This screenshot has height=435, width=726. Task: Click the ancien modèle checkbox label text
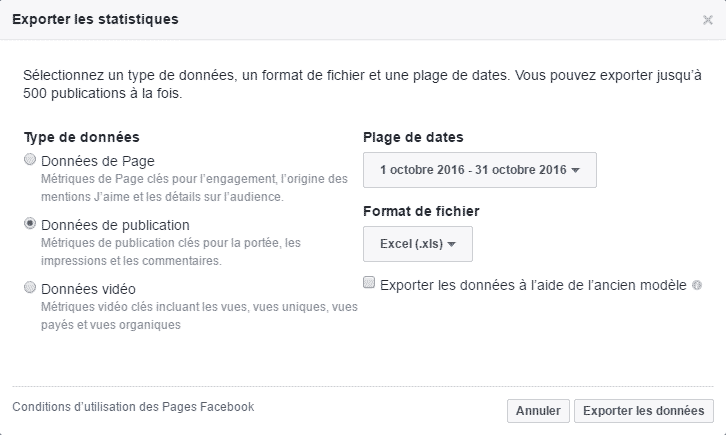(x=533, y=285)
